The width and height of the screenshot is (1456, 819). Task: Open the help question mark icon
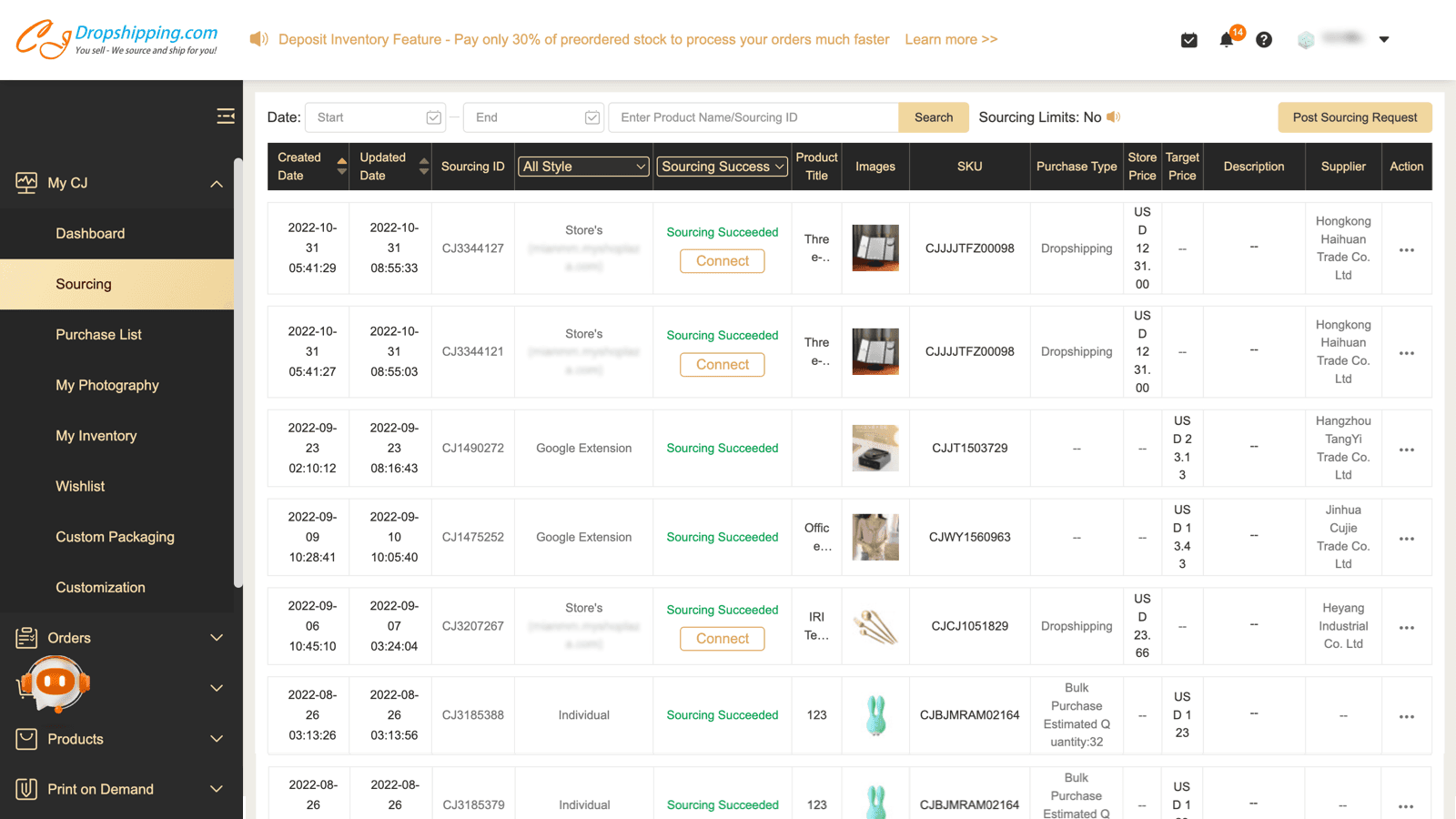pyautogui.click(x=1264, y=39)
